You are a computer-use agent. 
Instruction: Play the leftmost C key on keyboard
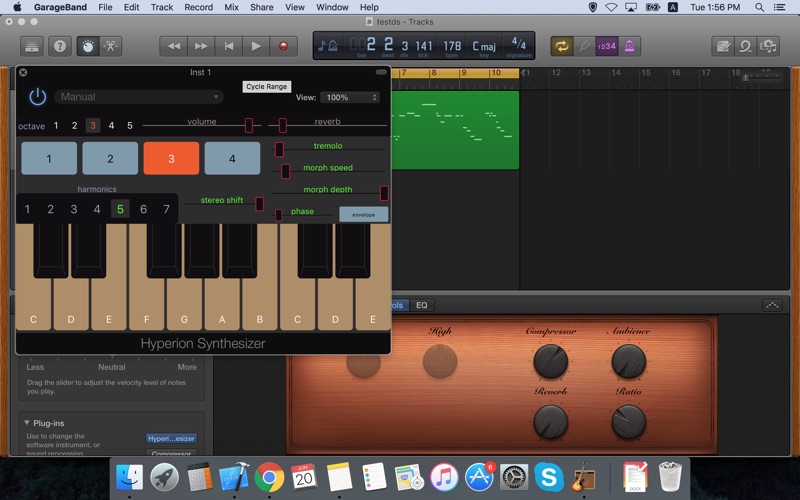click(33, 305)
